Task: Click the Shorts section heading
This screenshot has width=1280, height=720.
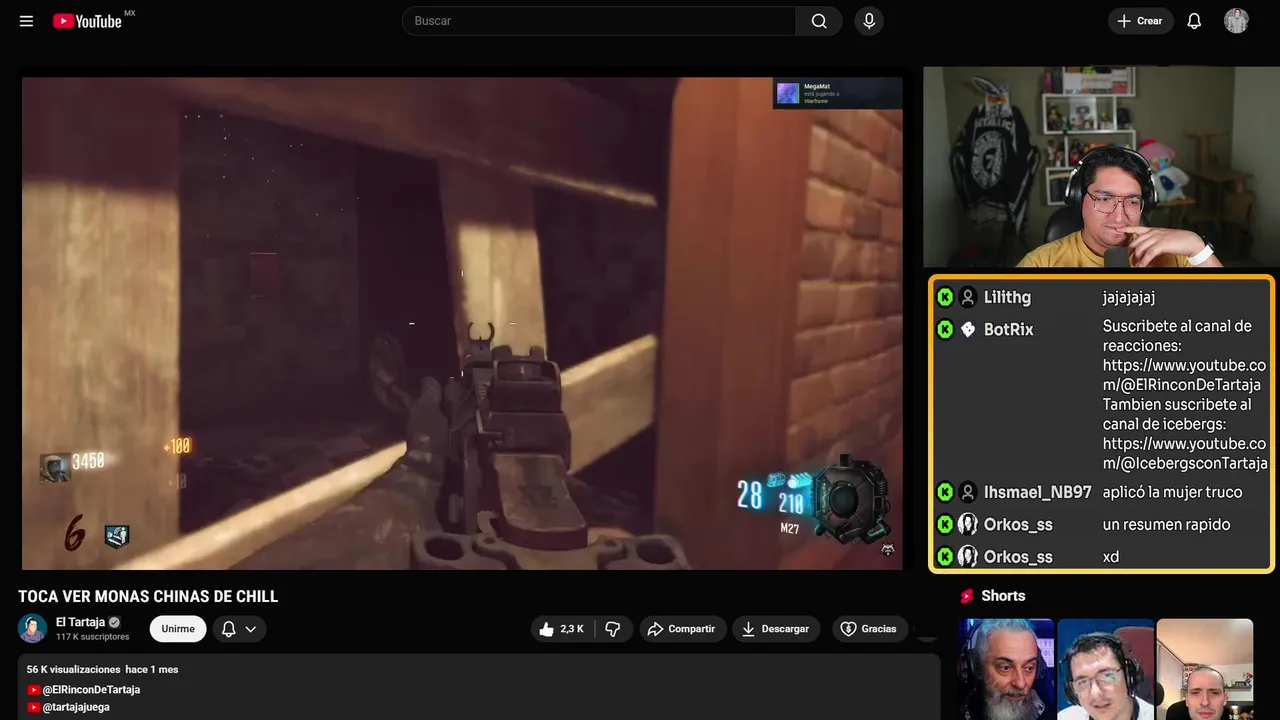Action: click(1003, 596)
